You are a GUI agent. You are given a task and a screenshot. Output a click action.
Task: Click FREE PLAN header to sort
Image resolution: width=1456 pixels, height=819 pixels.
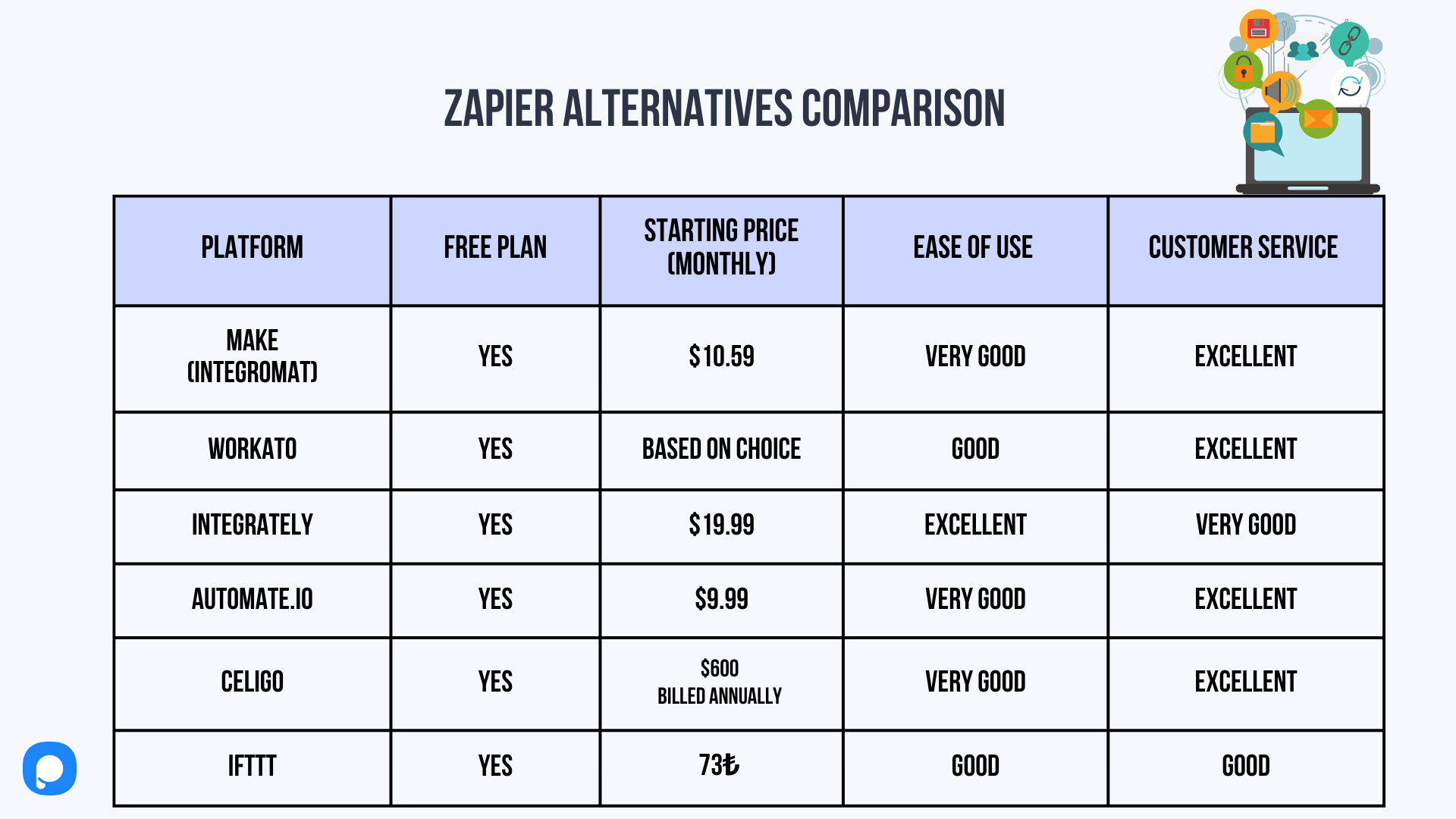click(x=495, y=249)
